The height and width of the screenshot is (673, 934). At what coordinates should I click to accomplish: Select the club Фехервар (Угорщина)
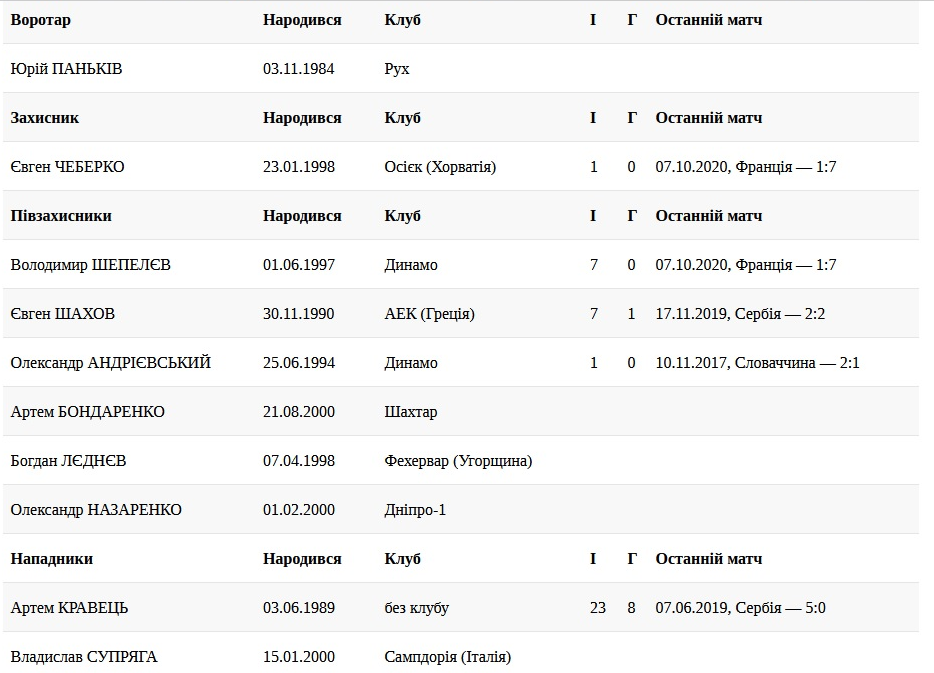pyautogui.click(x=458, y=461)
